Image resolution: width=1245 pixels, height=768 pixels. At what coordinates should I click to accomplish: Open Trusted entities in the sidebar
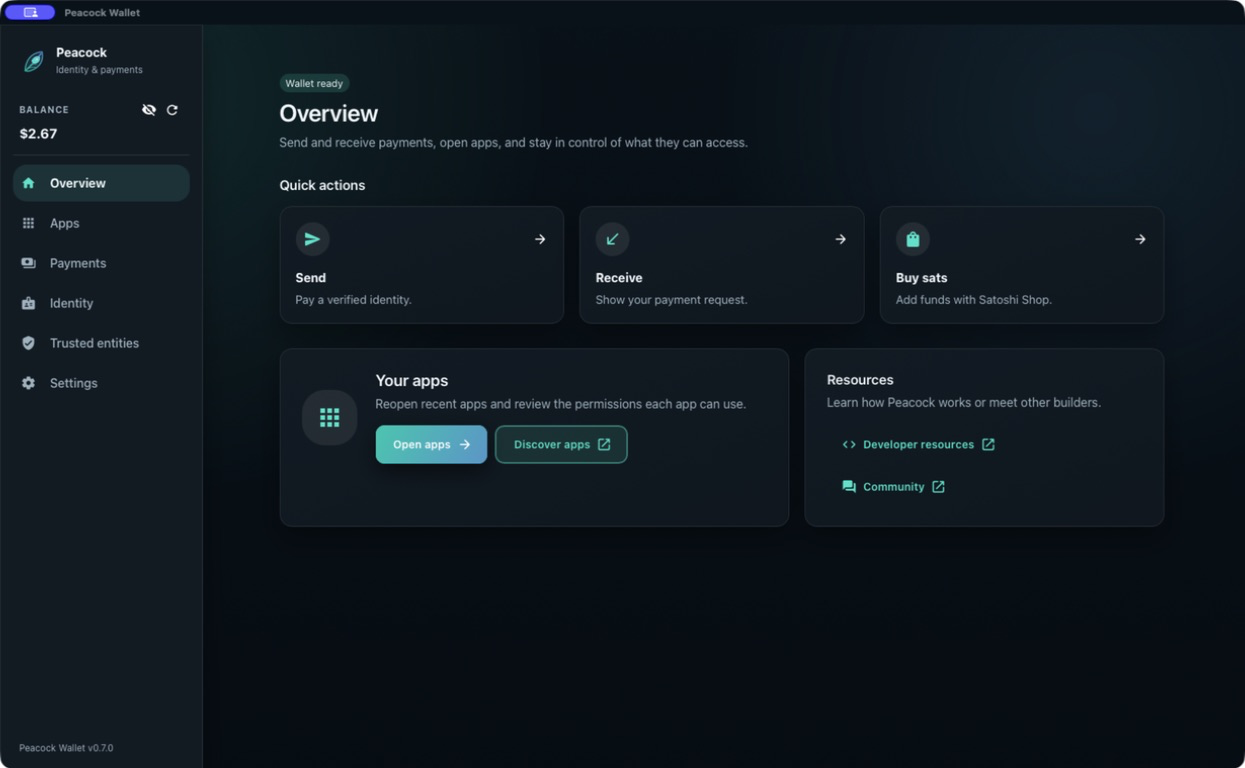101,343
